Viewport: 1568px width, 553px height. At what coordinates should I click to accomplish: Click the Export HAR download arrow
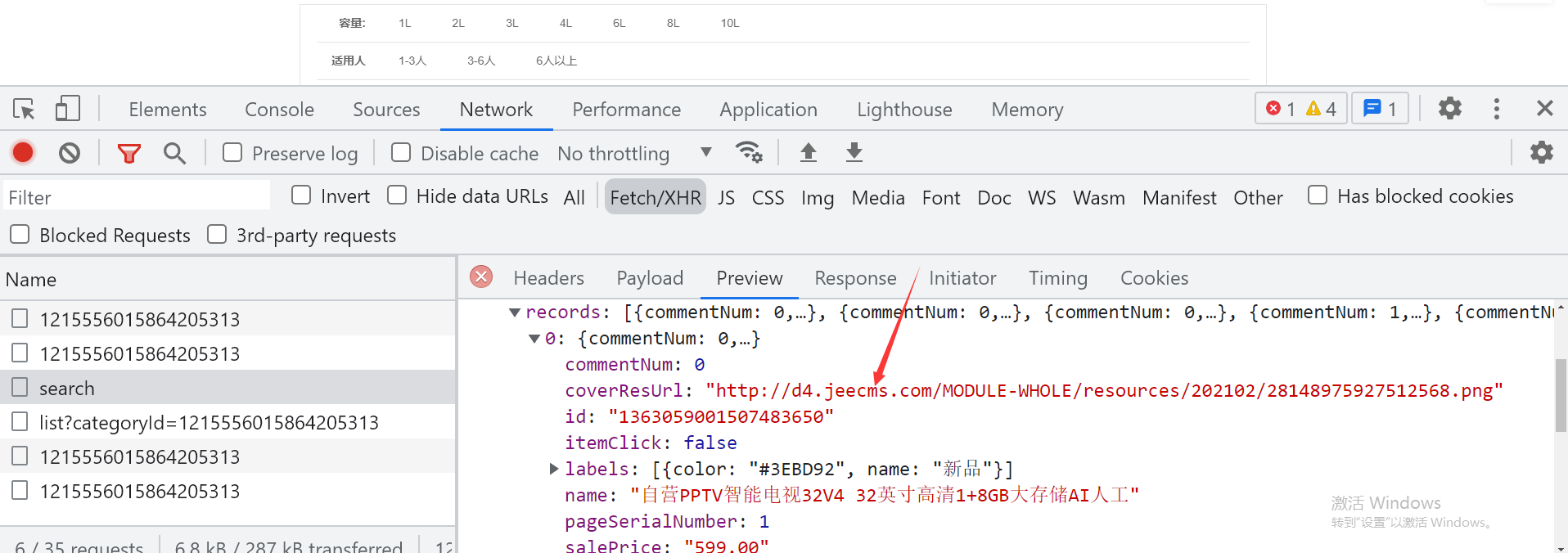pyautogui.click(x=854, y=152)
